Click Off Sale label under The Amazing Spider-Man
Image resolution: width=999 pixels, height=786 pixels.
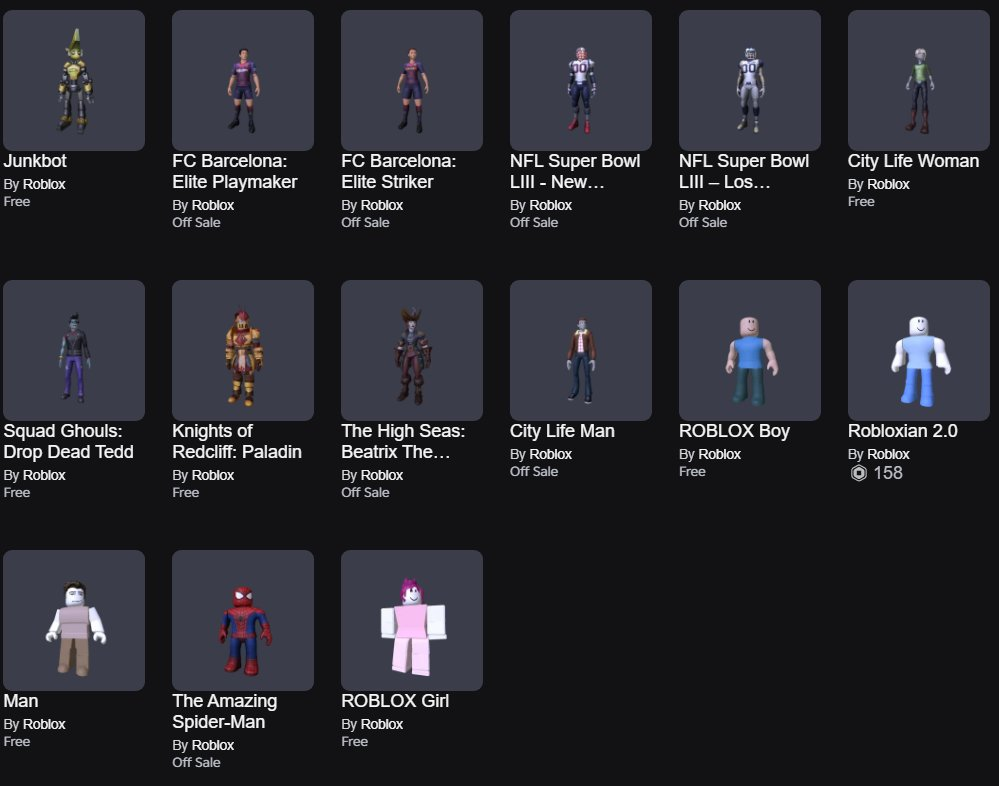click(x=196, y=763)
